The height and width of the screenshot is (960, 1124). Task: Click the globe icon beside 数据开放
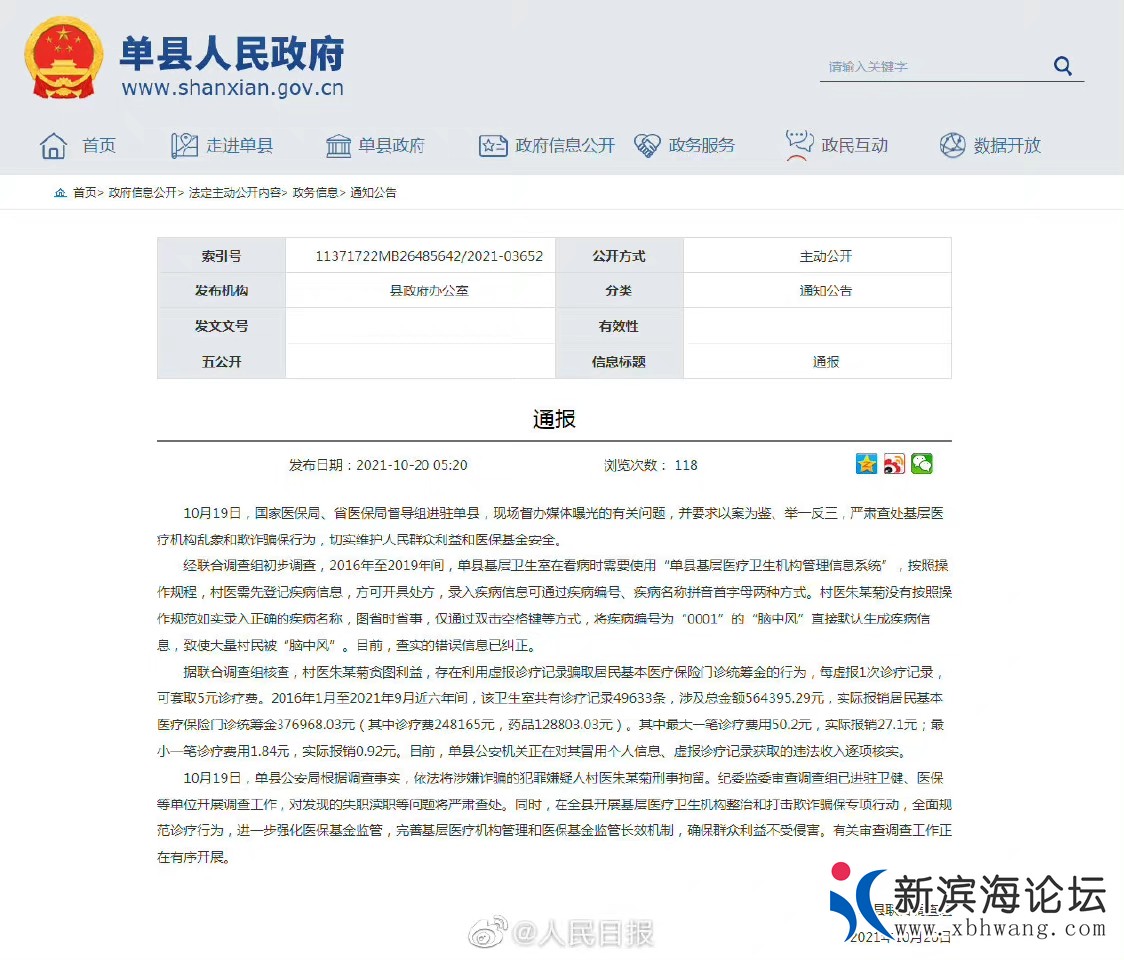pyautogui.click(x=952, y=146)
